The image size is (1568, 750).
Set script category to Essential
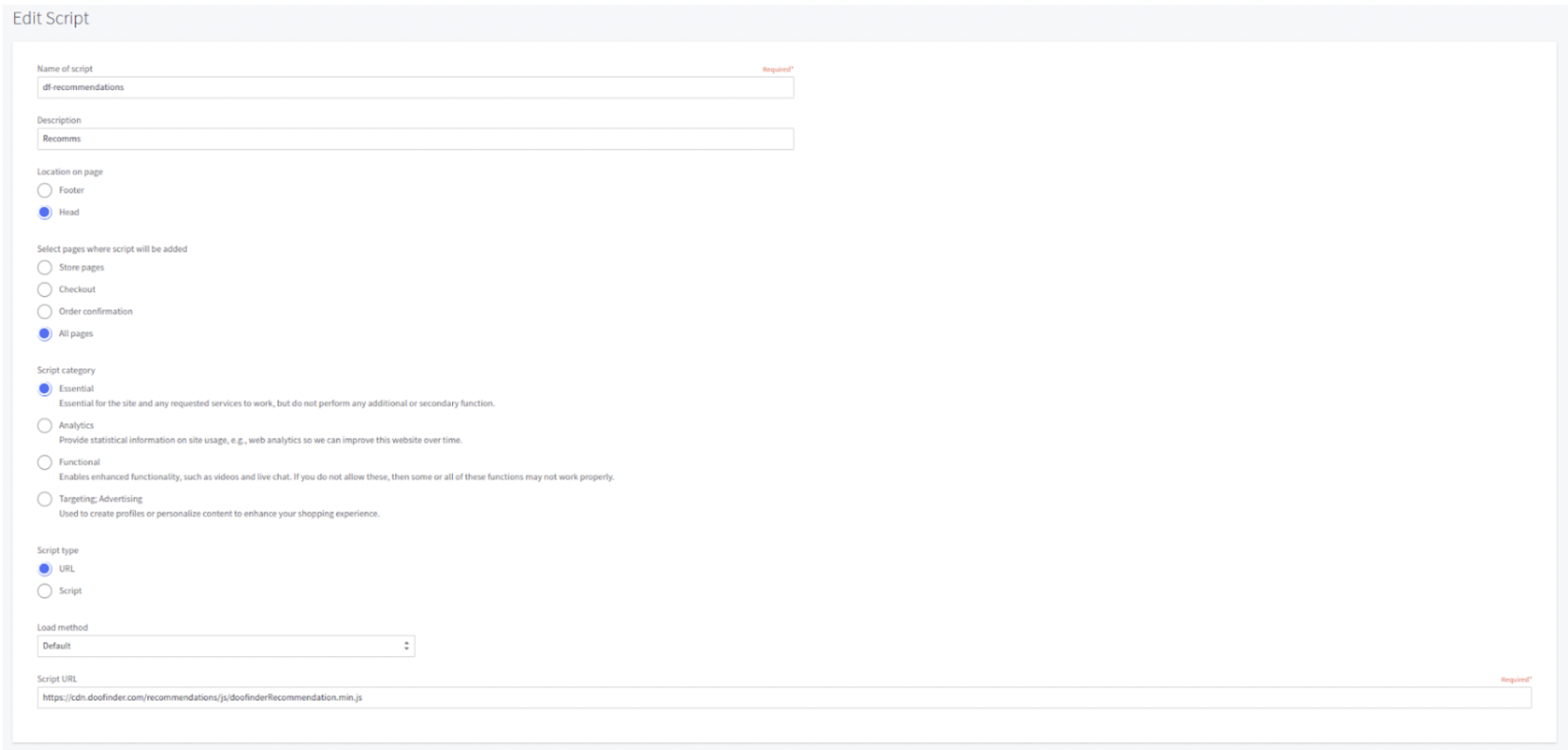point(45,389)
